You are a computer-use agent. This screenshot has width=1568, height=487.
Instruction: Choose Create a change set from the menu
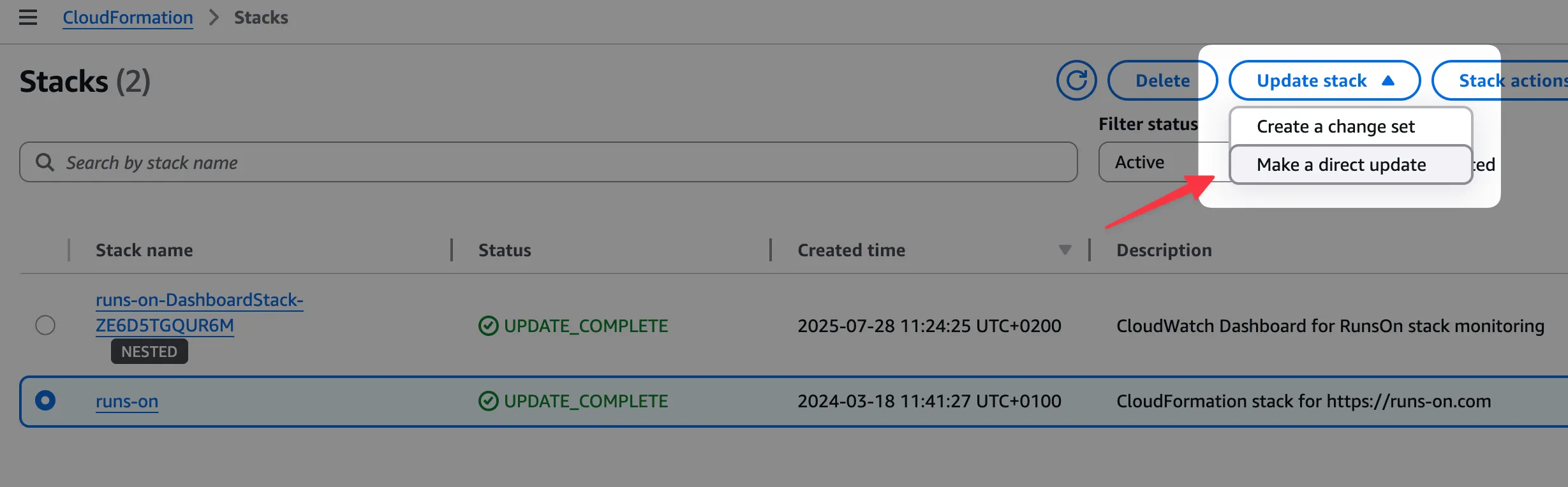[1335, 126]
